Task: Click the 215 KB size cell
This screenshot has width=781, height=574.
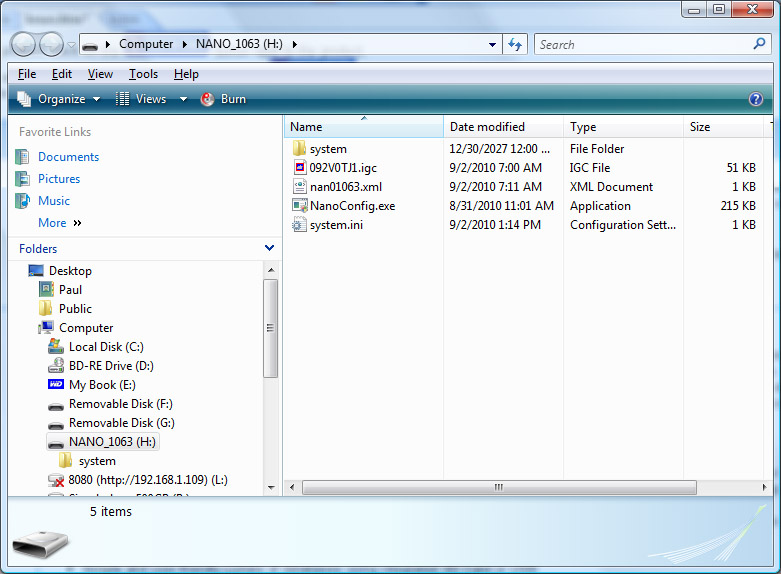Action: click(x=738, y=206)
